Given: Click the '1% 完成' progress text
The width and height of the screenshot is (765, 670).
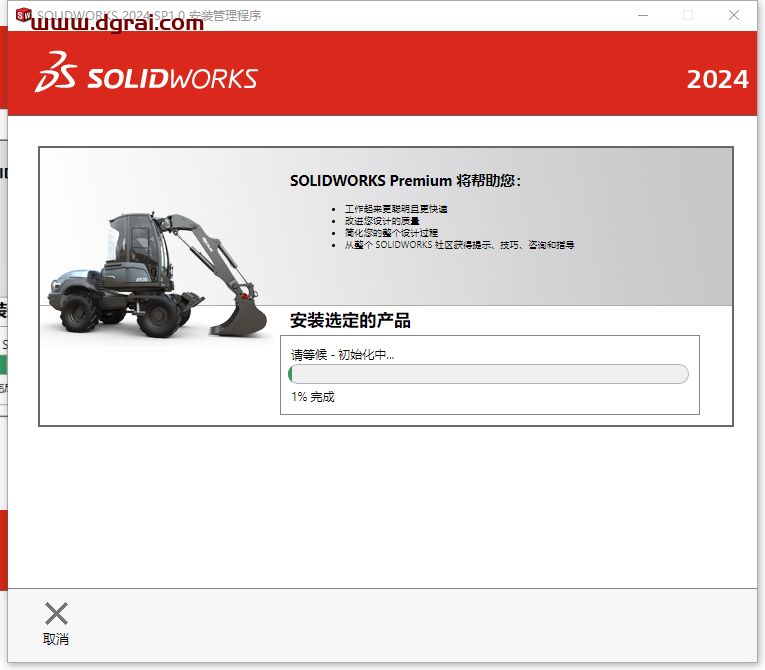Looking at the screenshot, I should pyautogui.click(x=313, y=397).
